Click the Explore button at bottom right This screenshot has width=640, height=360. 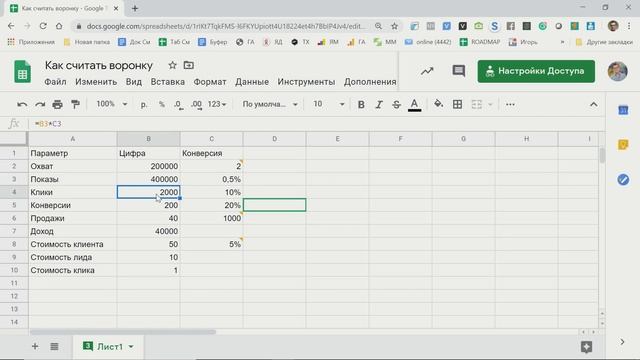(x=587, y=347)
